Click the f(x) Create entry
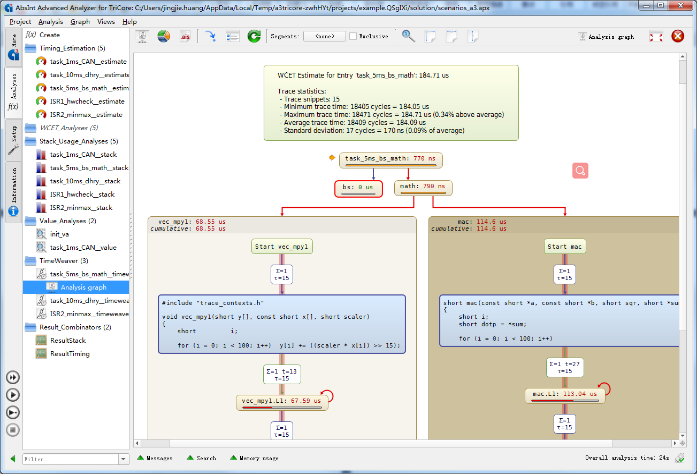The height and width of the screenshot is (474, 697). 43,35
